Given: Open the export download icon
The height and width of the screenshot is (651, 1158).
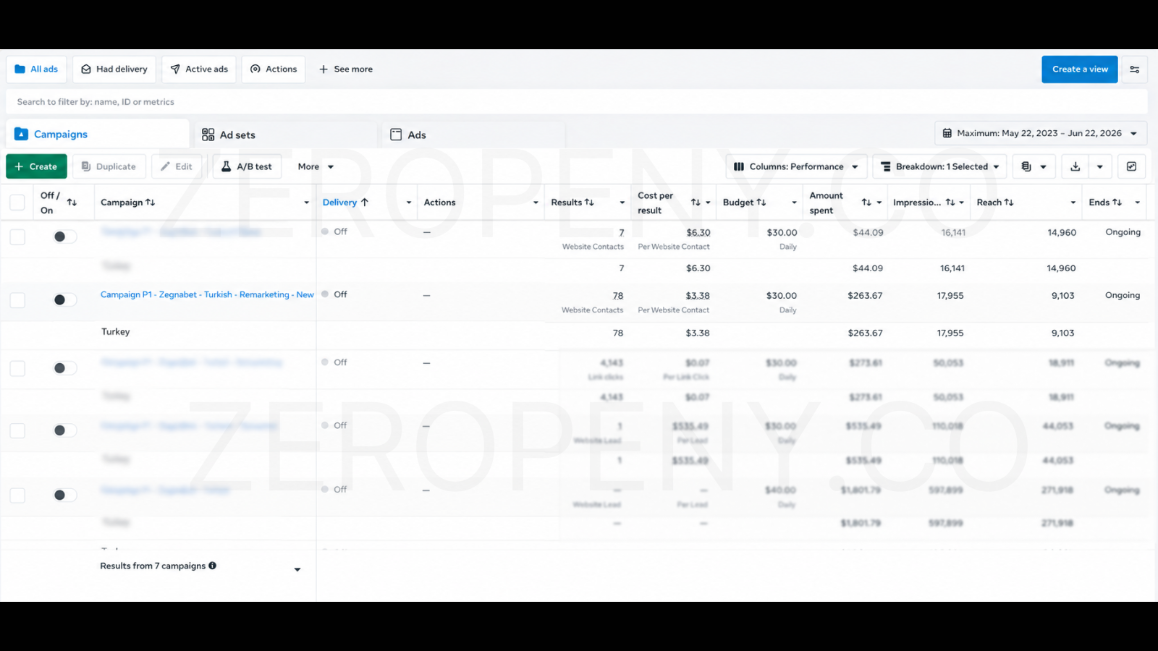Looking at the screenshot, I should click(x=1075, y=167).
